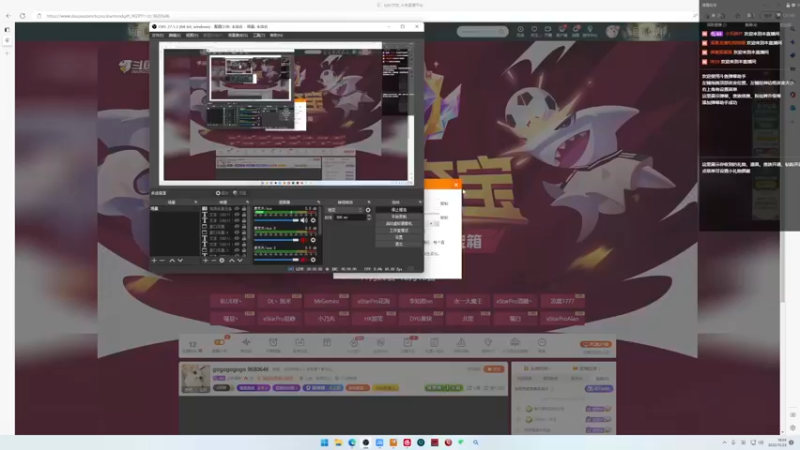Open the second (Edit) menu in OBS menu bar
800x450 pixels.
coord(174,35)
